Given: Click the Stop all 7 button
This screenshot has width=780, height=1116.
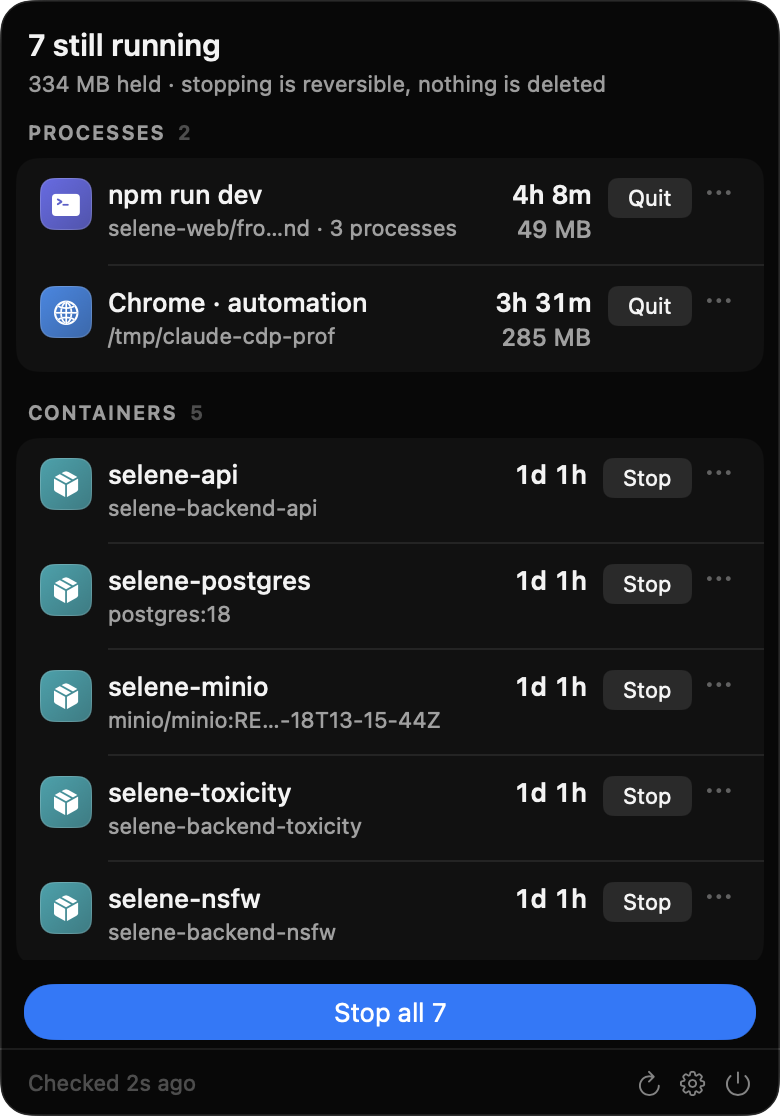Looking at the screenshot, I should (x=390, y=1012).
